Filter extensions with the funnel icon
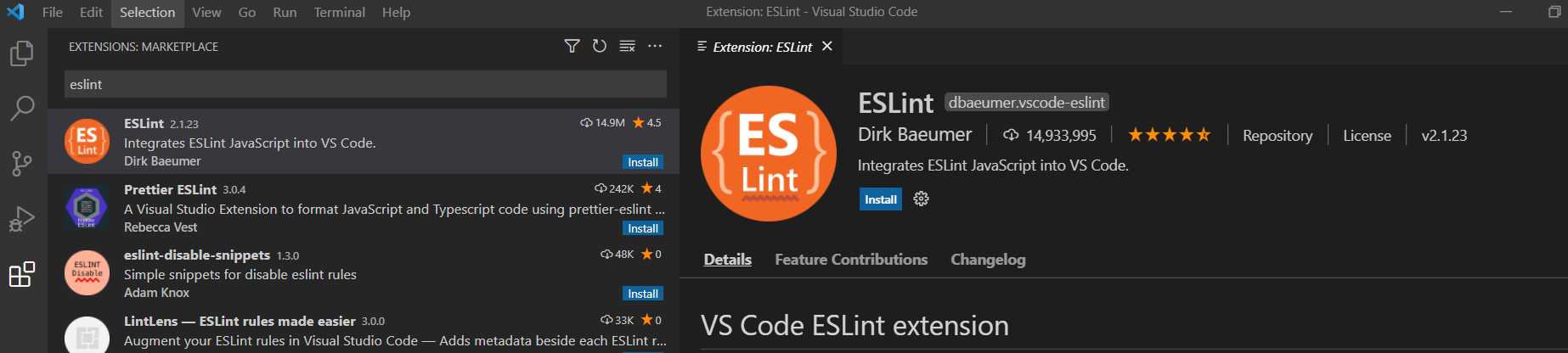Viewport: 1568px width, 353px height. click(572, 46)
